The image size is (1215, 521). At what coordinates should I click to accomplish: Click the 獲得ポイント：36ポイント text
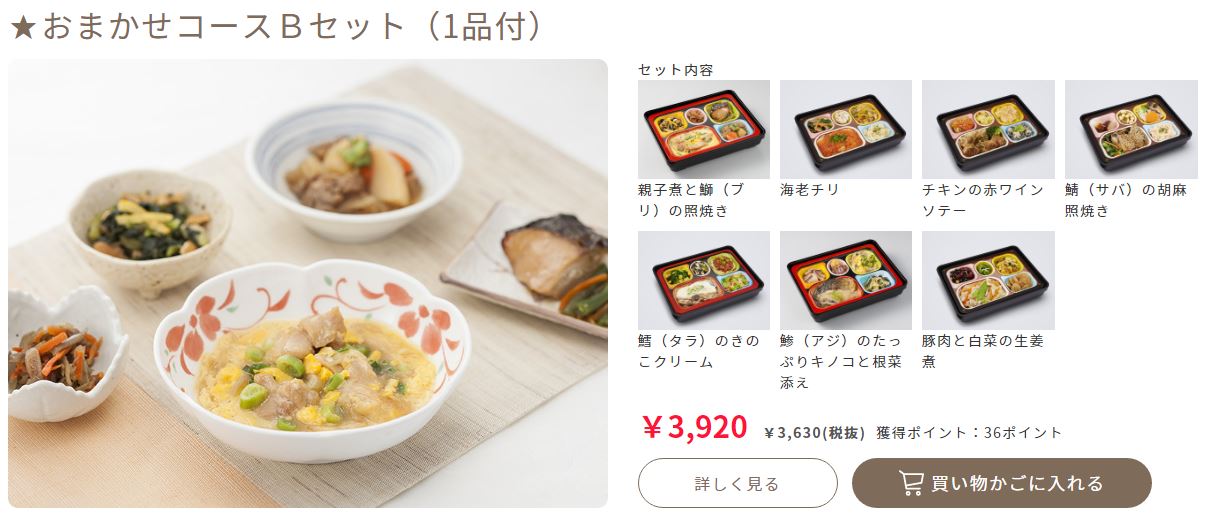tap(969, 432)
